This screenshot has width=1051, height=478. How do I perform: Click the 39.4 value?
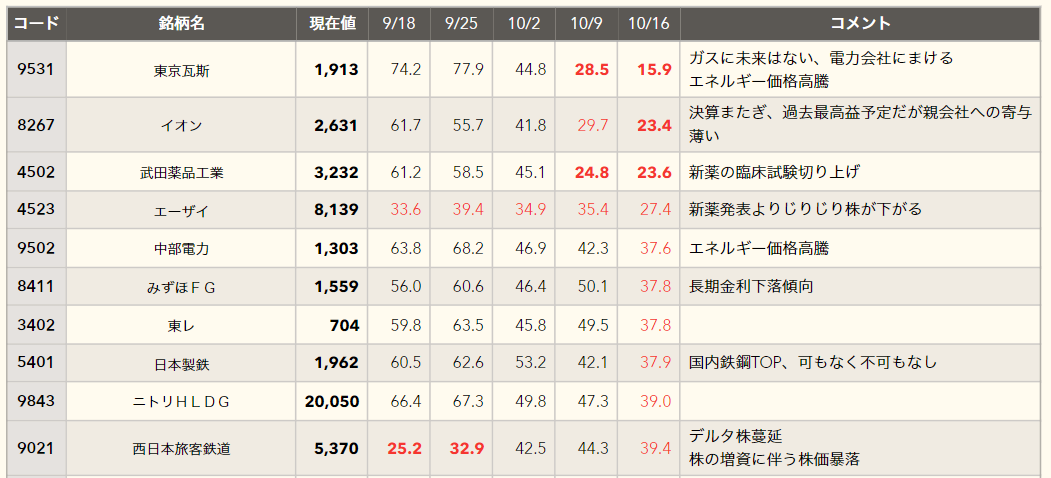[656, 449]
